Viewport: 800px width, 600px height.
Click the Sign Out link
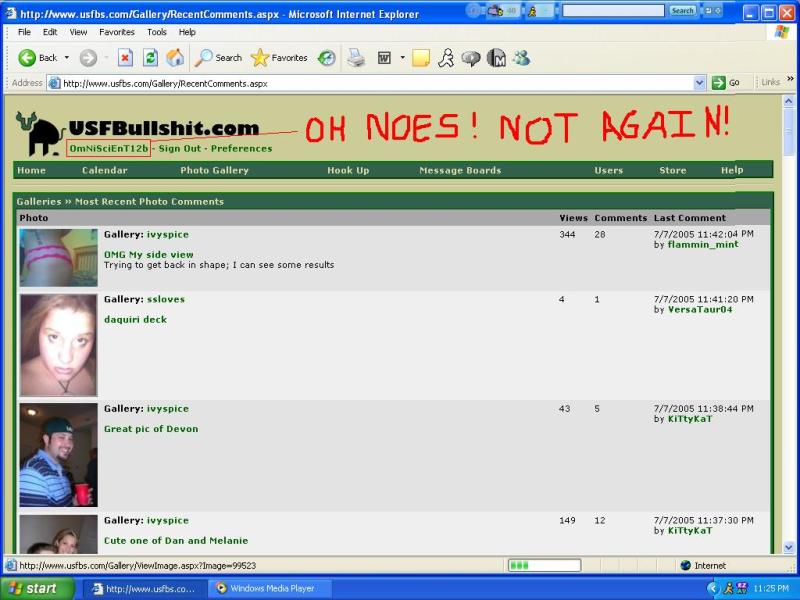click(180, 149)
